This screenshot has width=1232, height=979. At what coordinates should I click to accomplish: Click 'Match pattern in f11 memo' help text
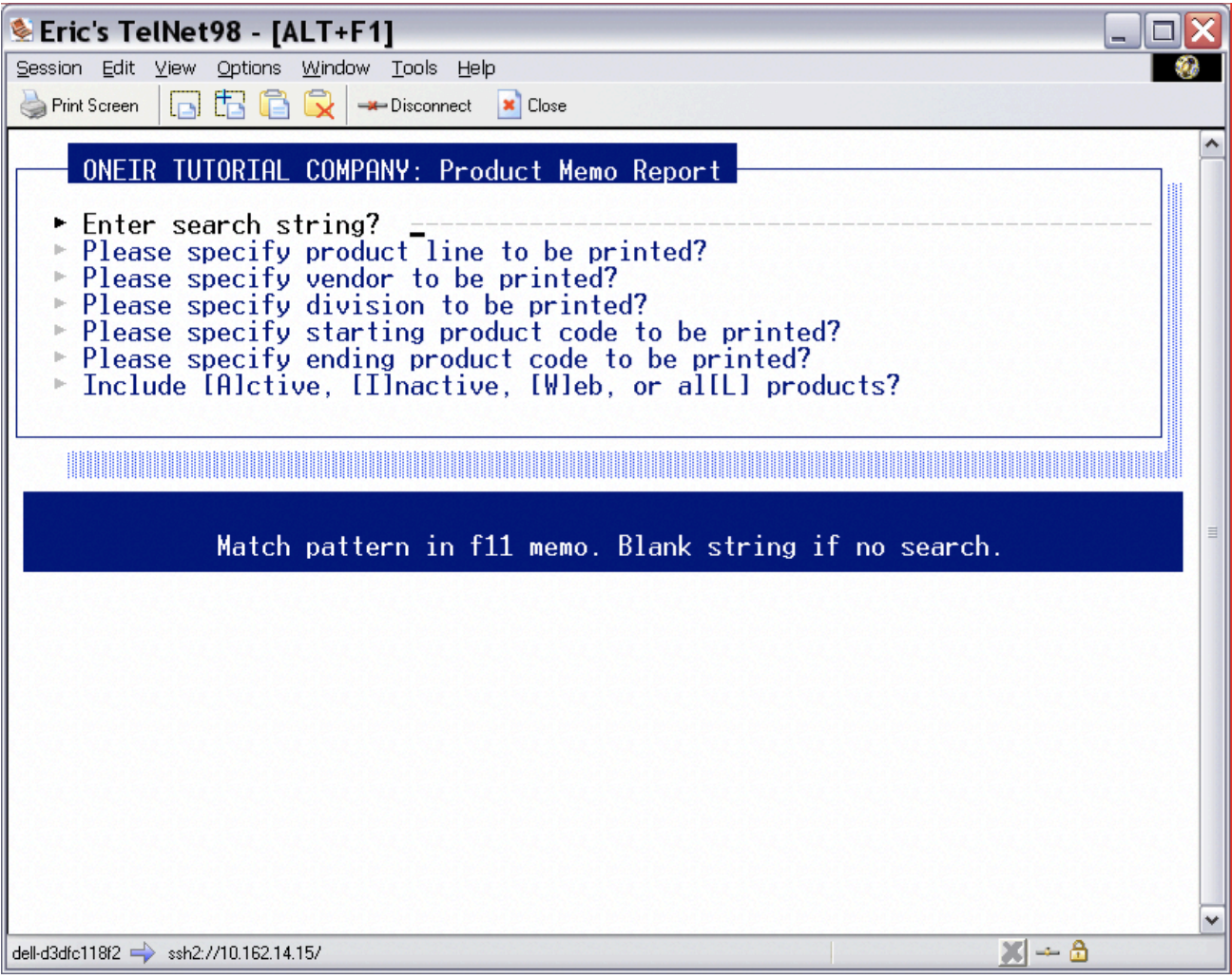point(608,547)
